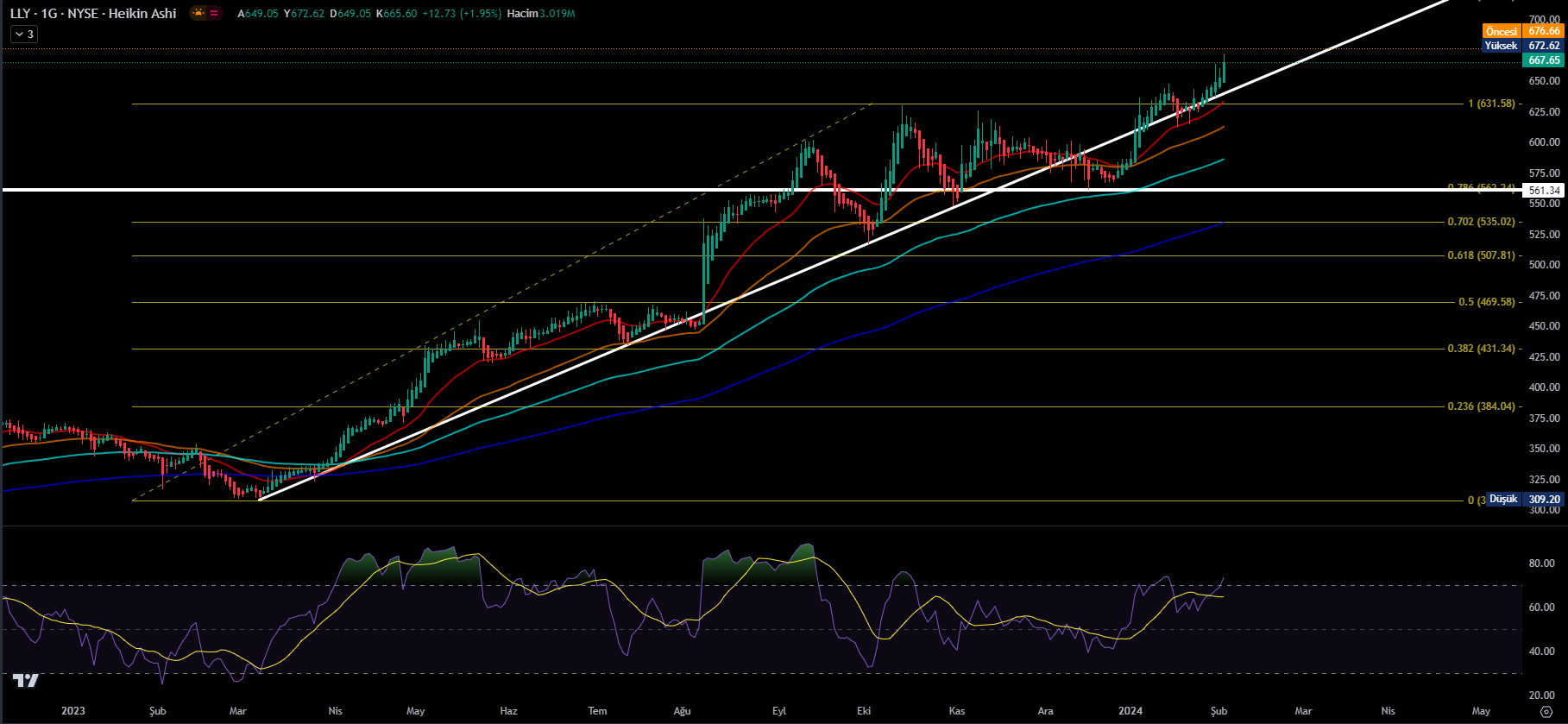This screenshot has width=1568, height=724.
Task: Click the 700.00 price axis label
Action: [x=1544, y=19]
